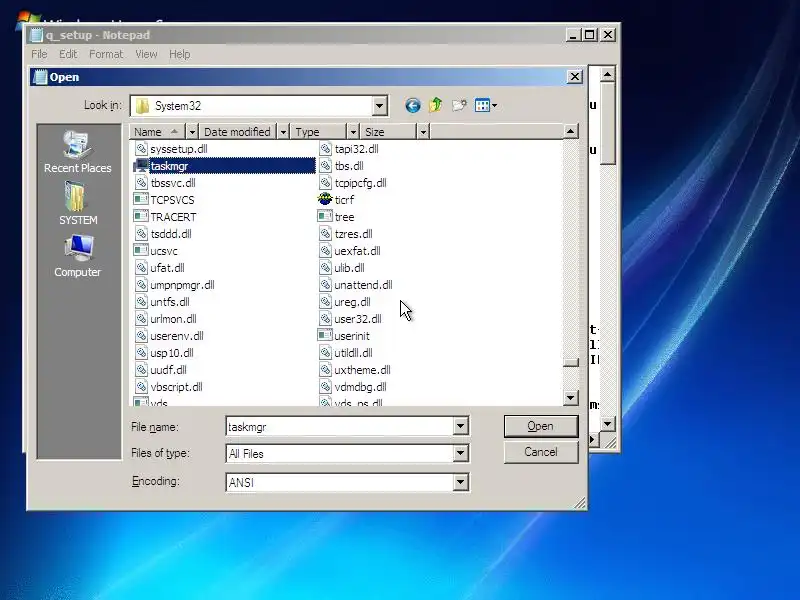Screen dimensions: 800x600
Task: Select uexfat.dll file
Action: (349, 251)
